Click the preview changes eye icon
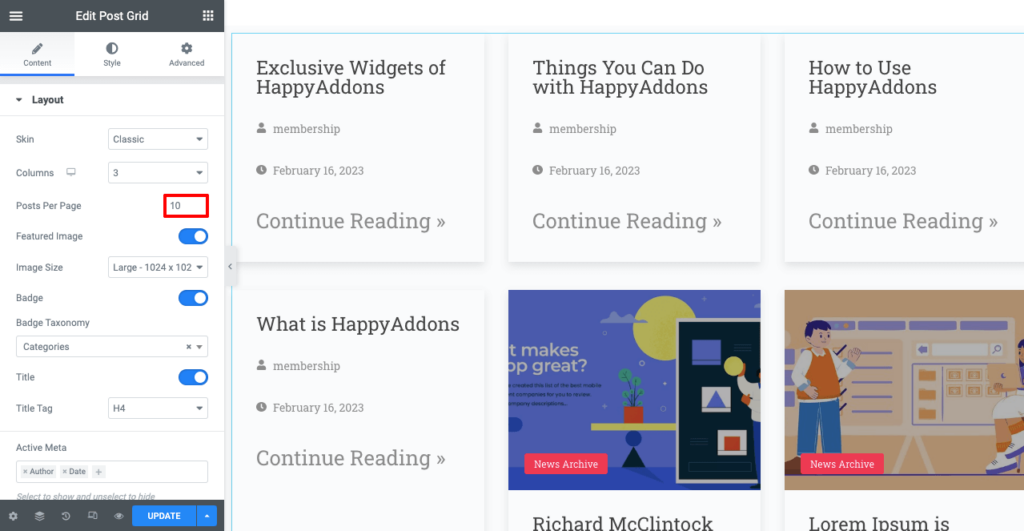 [x=118, y=516]
